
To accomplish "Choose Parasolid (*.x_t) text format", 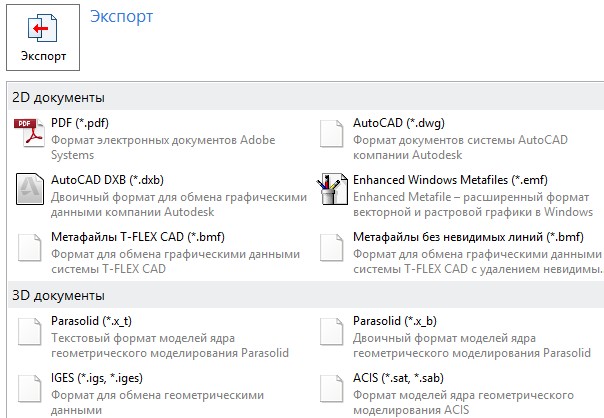I will click(91, 321).
